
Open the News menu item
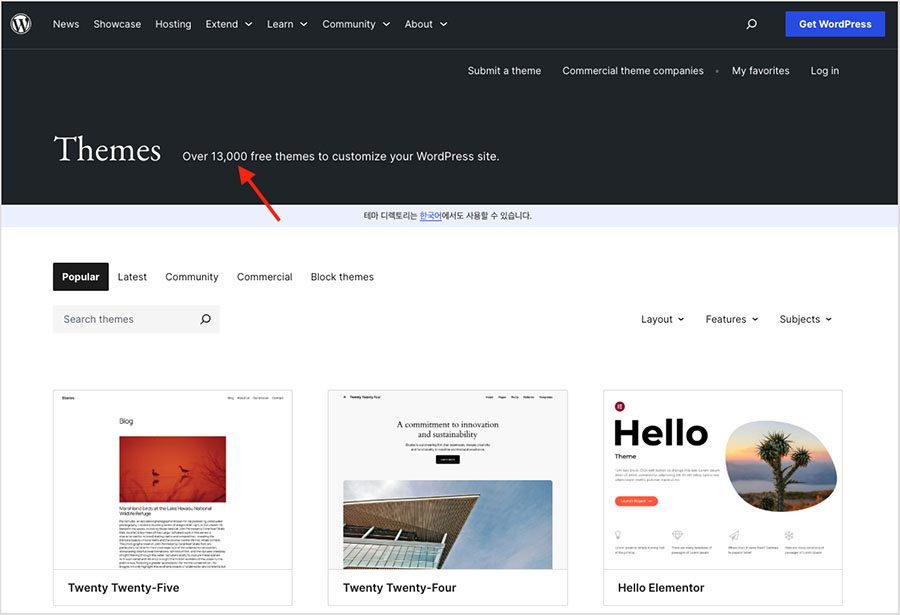click(66, 24)
